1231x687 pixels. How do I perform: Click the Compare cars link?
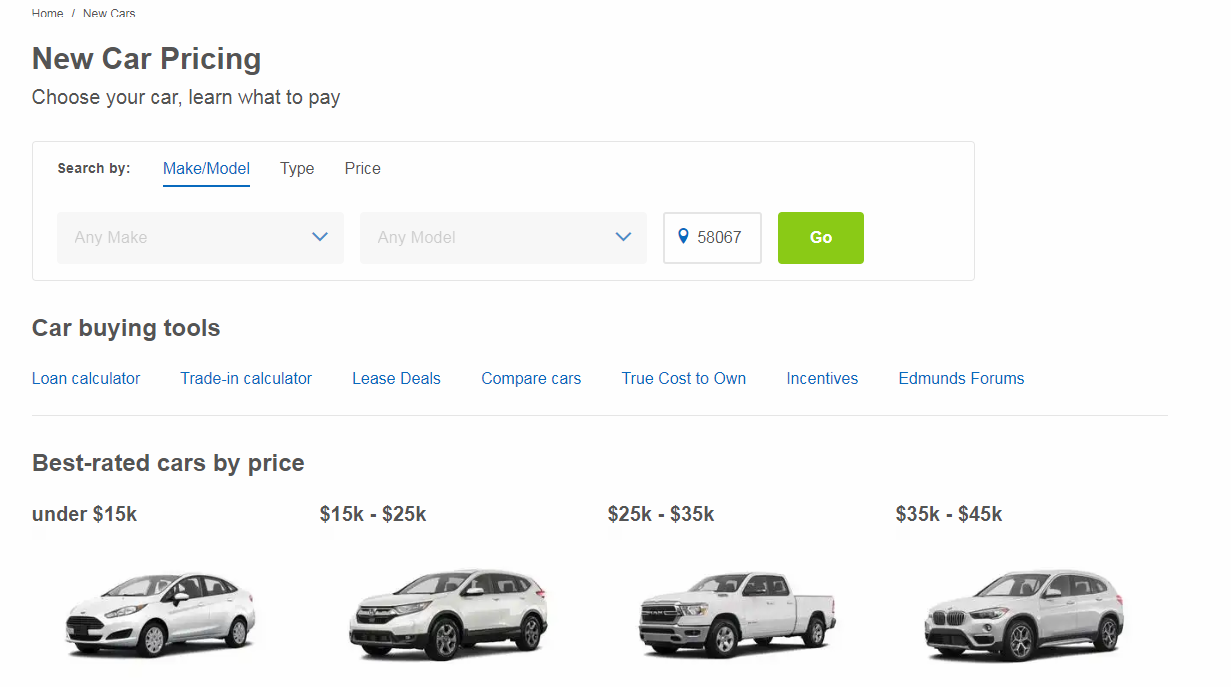click(x=531, y=379)
